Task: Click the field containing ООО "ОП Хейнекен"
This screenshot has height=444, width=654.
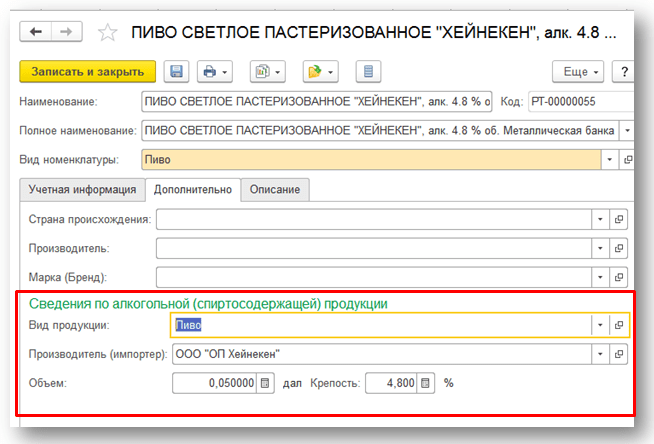Action: (x=382, y=354)
